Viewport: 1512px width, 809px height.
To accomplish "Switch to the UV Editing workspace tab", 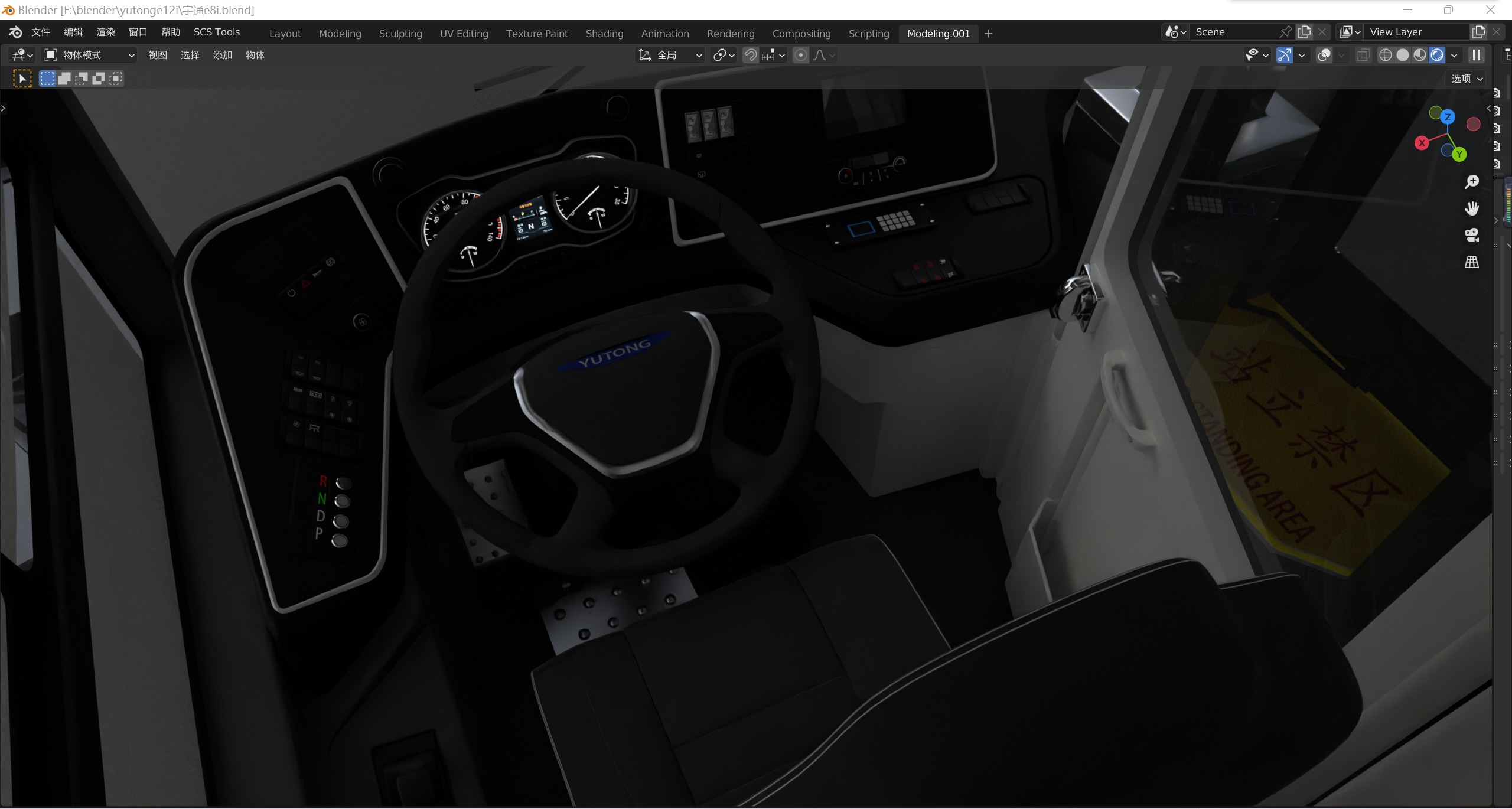I will pos(464,34).
